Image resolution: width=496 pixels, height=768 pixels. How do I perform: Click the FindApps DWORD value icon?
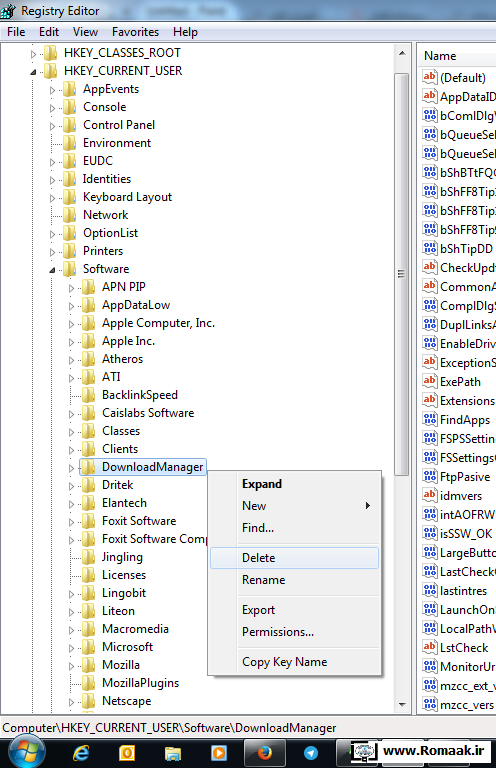429,419
